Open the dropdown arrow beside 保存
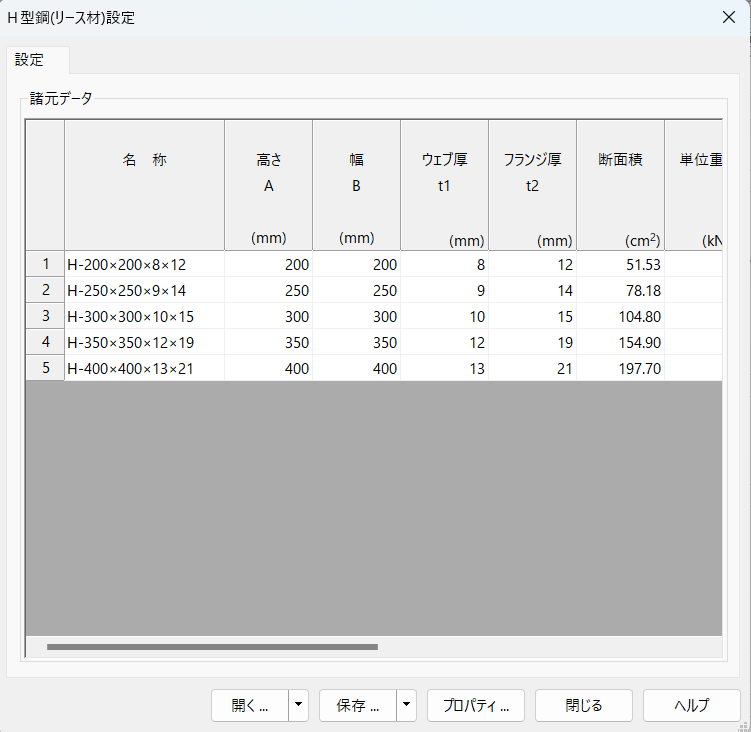Screen dimensions: 751x732 (x=406, y=705)
